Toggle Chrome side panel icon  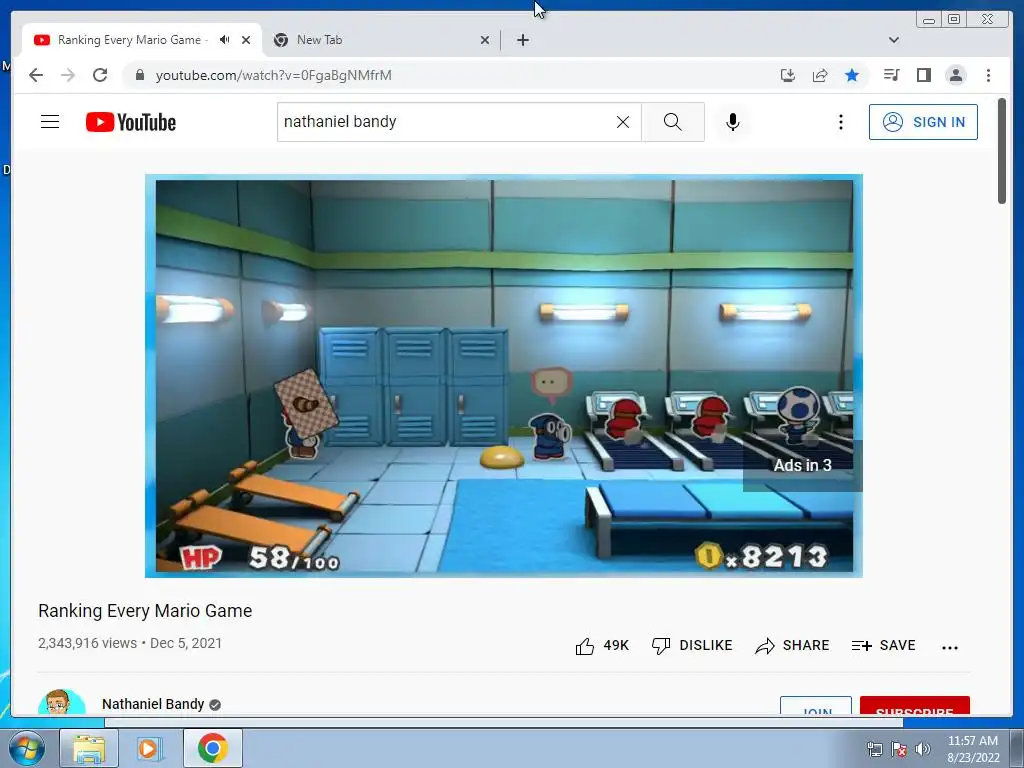(x=923, y=75)
